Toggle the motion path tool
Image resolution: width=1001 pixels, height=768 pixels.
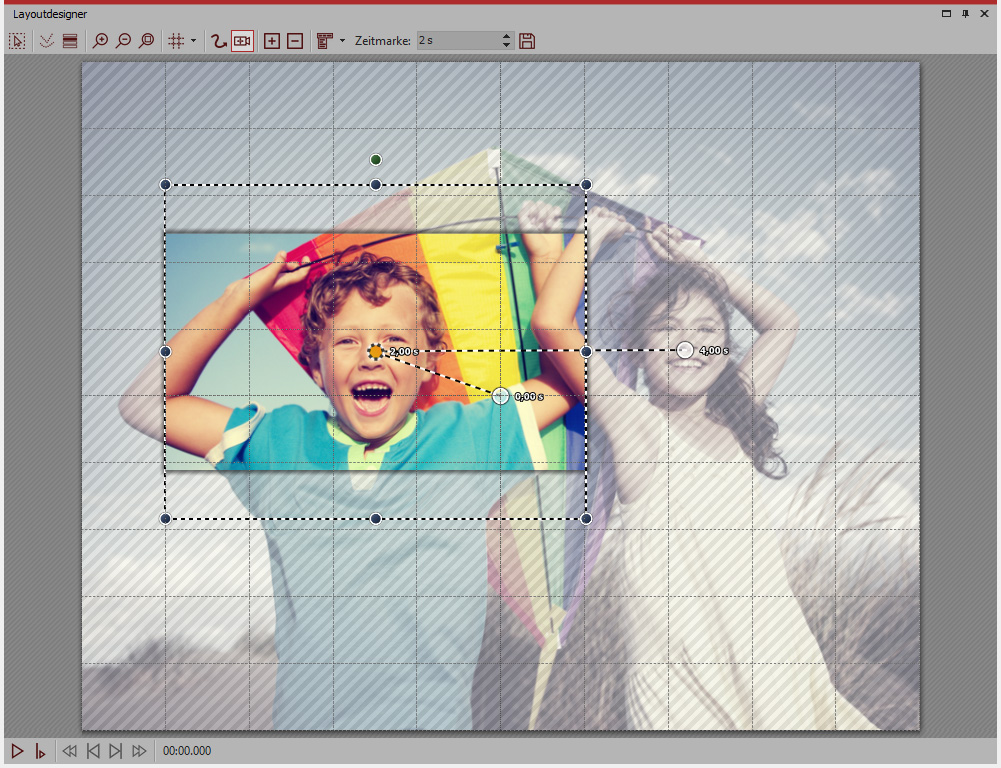click(x=219, y=41)
